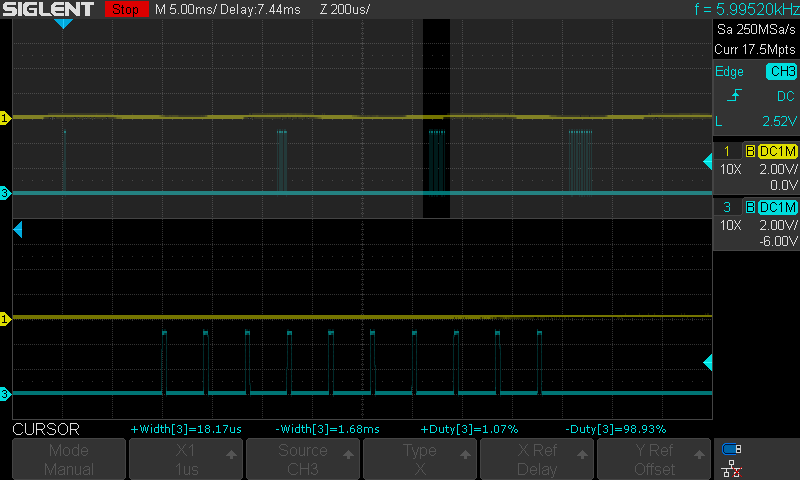Click the +Width[3]=18.17us measurement
800x480 pixels.
coord(186,429)
